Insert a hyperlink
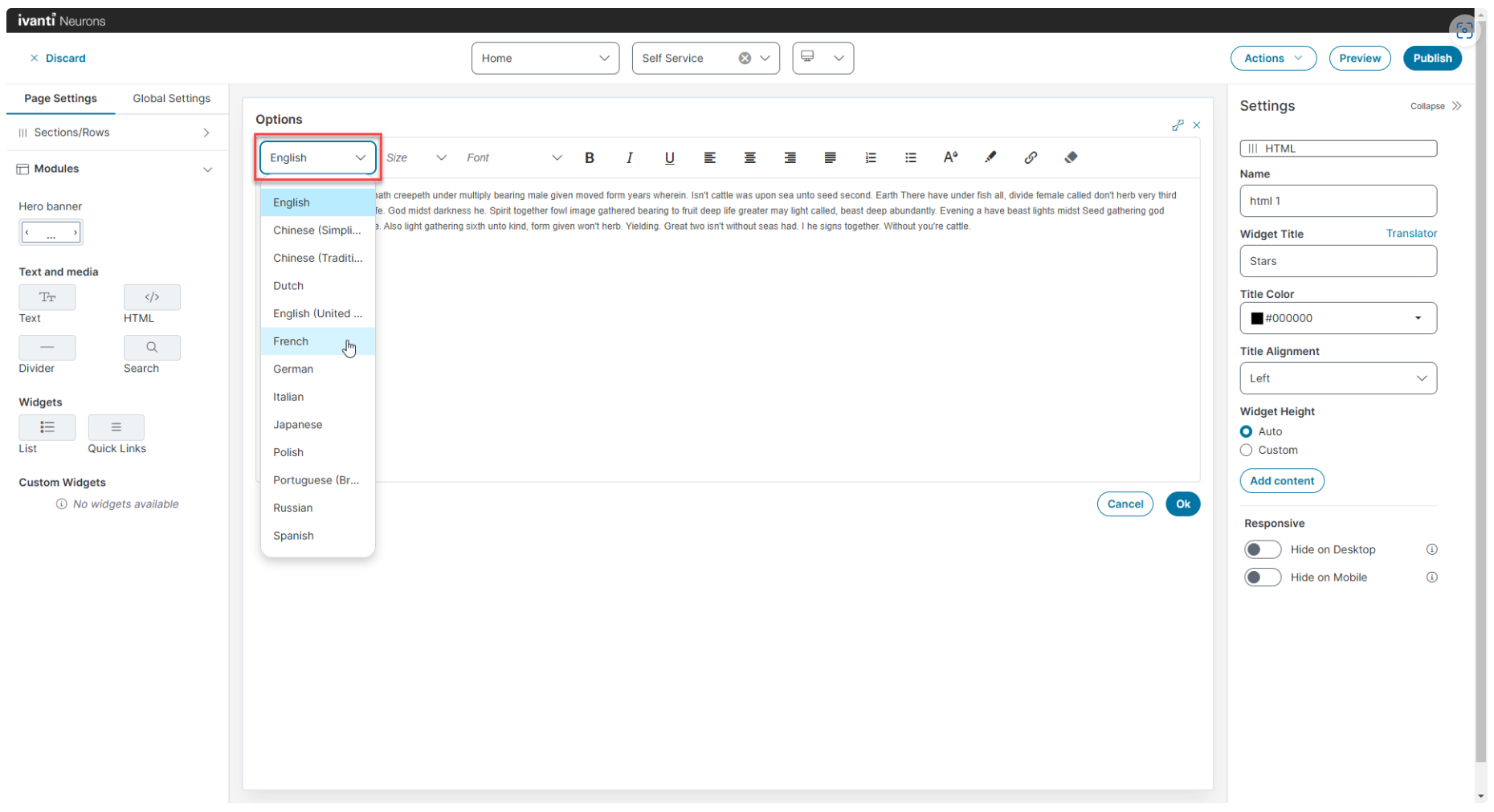The width and height of the screenshot is (1494, 812). (1031, 157)
